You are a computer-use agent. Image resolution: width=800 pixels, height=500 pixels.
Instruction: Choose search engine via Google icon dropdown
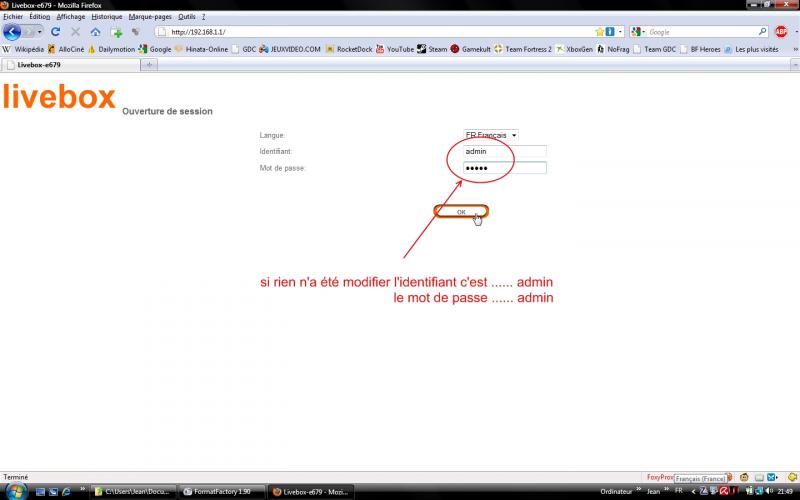click(638, 32)
